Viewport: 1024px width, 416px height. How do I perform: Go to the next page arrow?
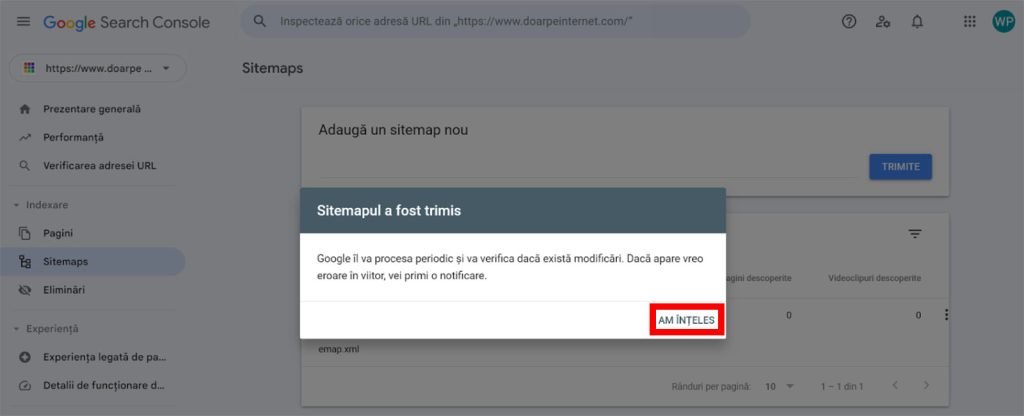[x=925, y=386]
